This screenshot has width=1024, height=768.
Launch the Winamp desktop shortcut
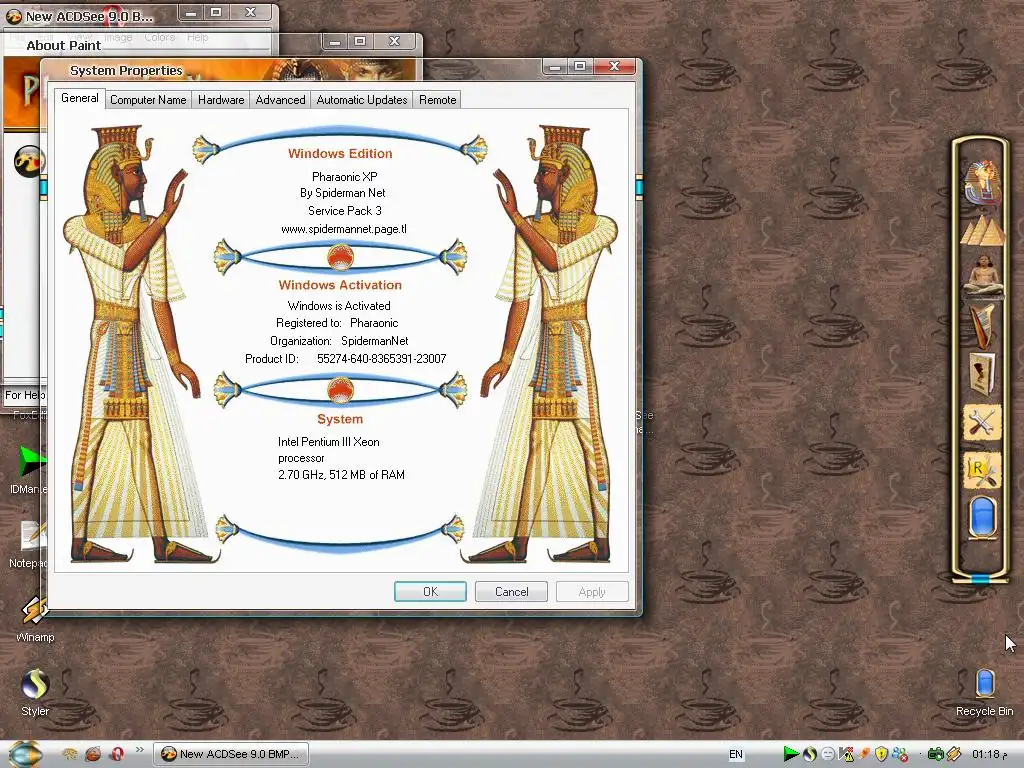35,618
